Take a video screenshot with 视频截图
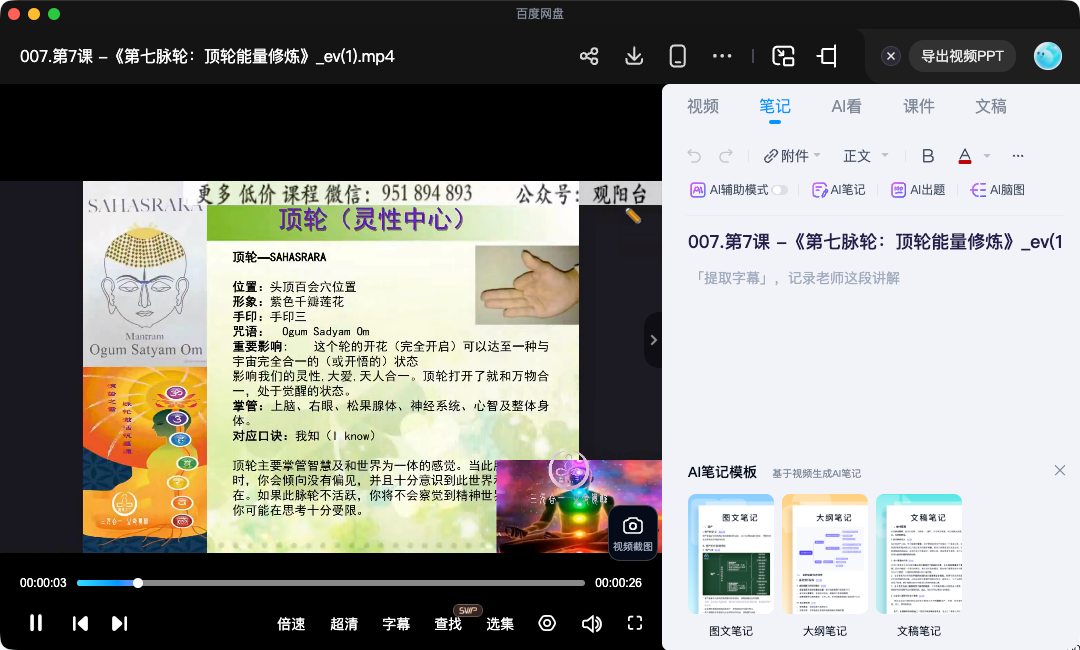 [x=632, y=534]
